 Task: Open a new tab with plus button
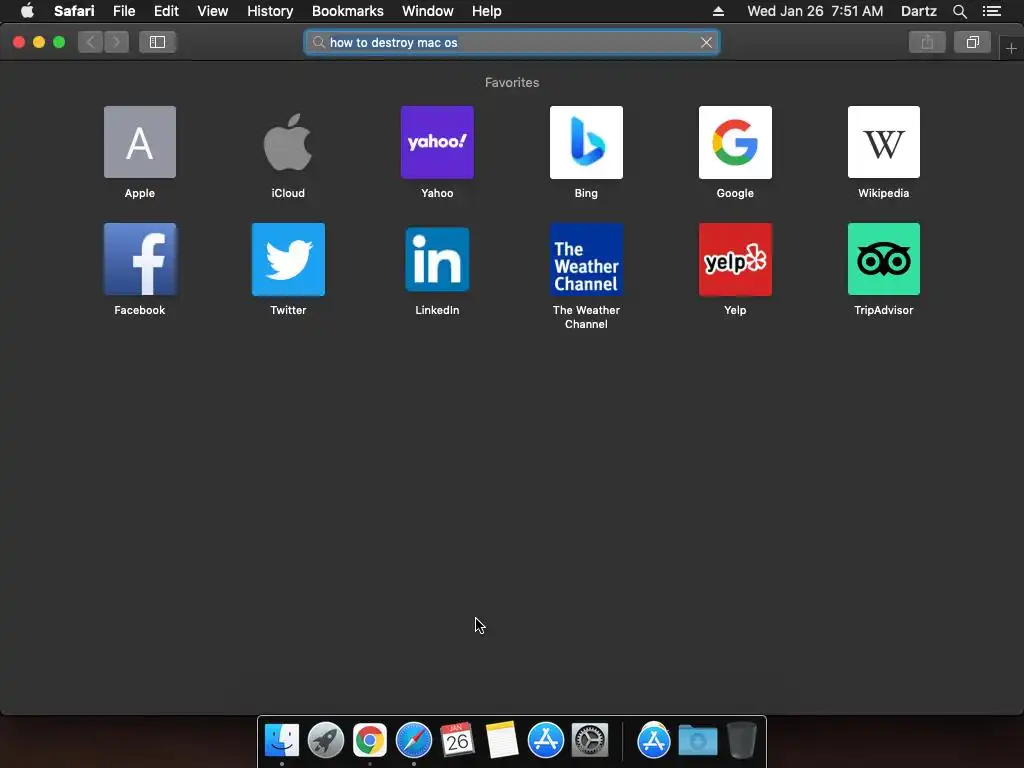(x=1011, y=48)
